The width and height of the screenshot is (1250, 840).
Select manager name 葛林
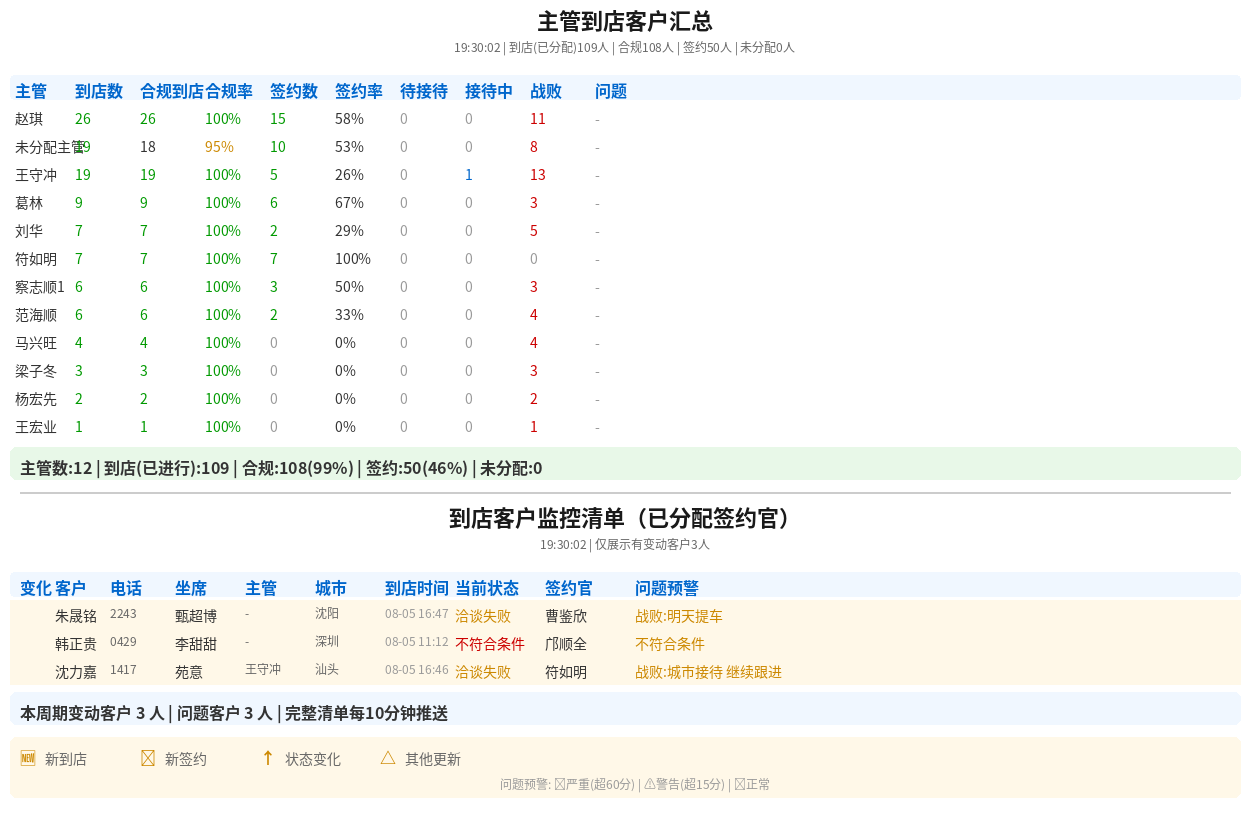29,203
